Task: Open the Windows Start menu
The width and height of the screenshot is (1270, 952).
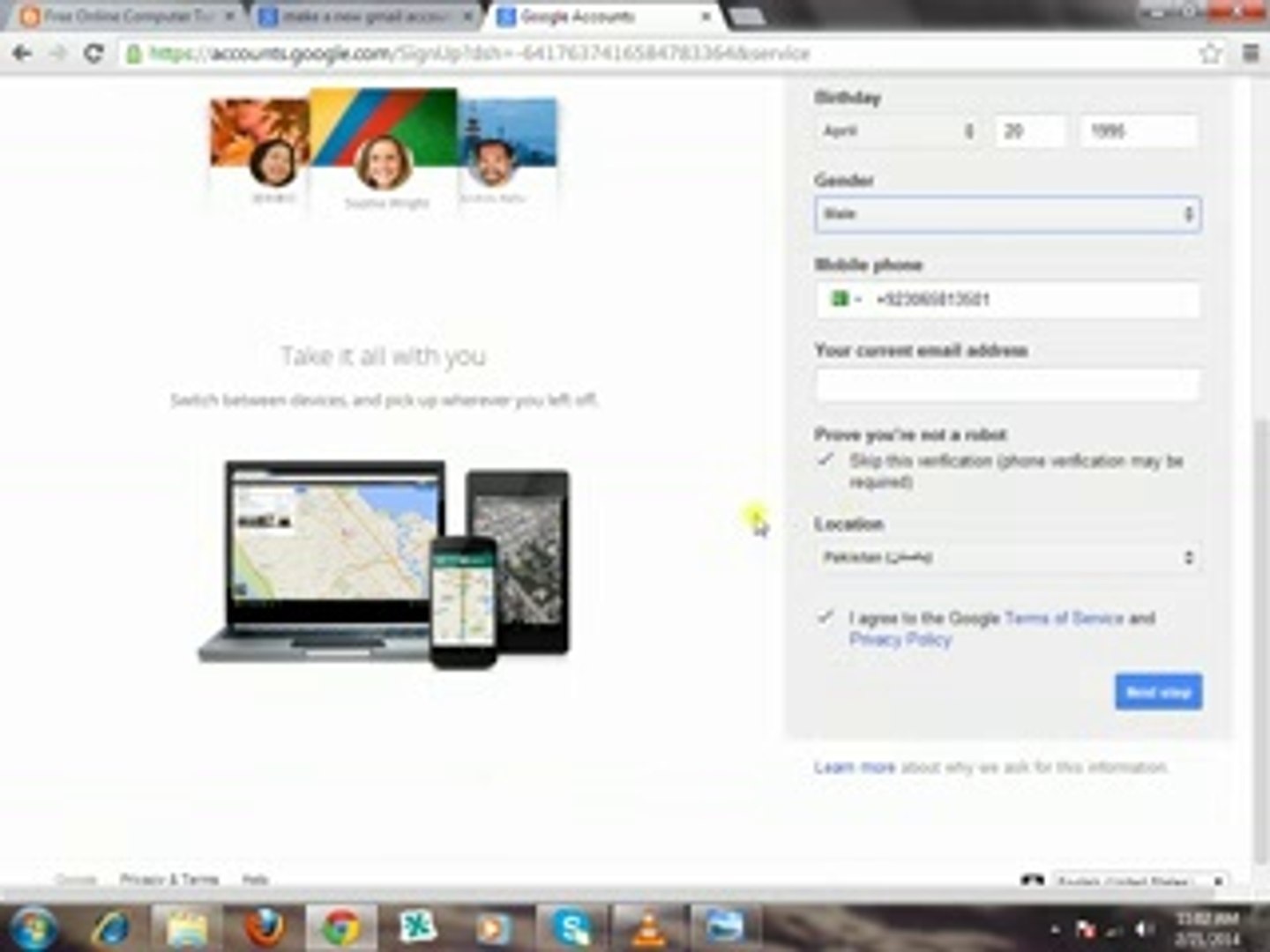Action: 33,927
